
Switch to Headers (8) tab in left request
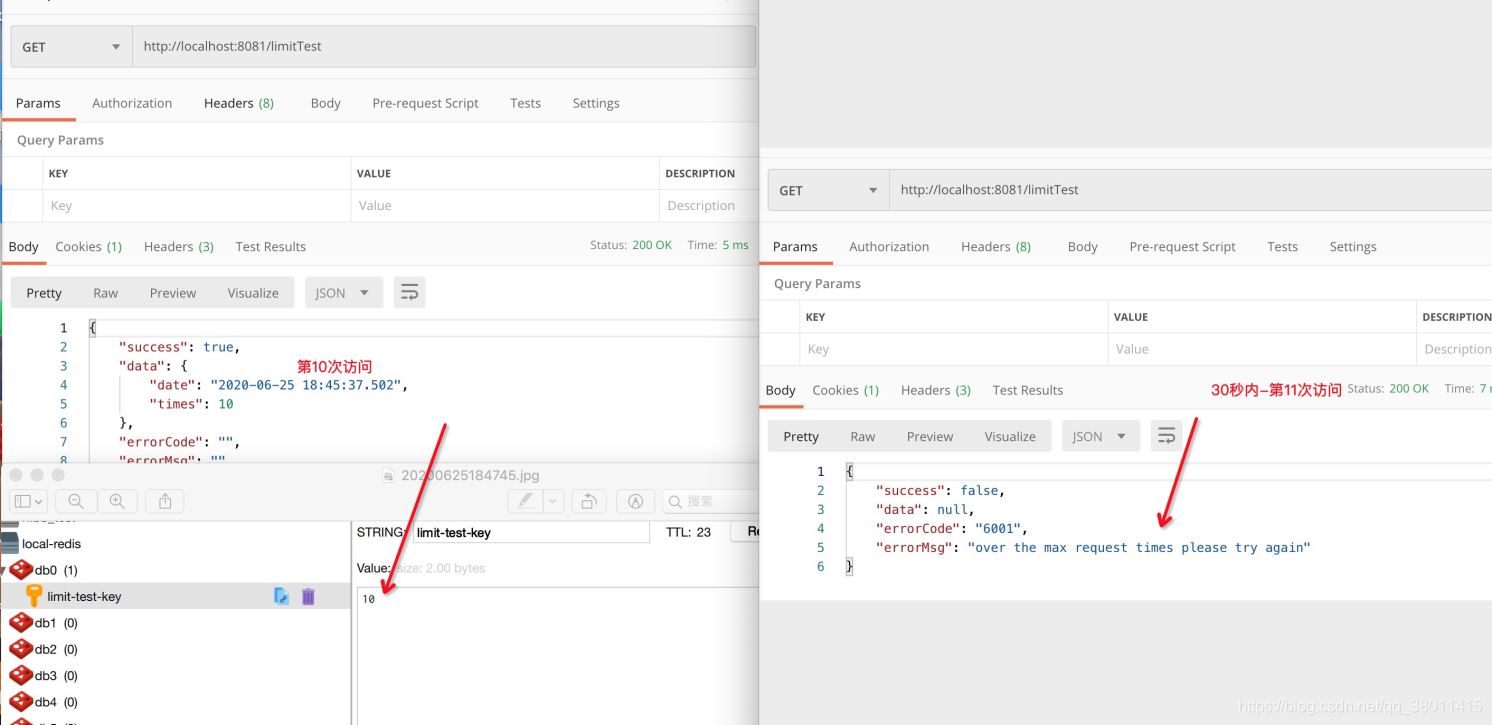point(238,103)
